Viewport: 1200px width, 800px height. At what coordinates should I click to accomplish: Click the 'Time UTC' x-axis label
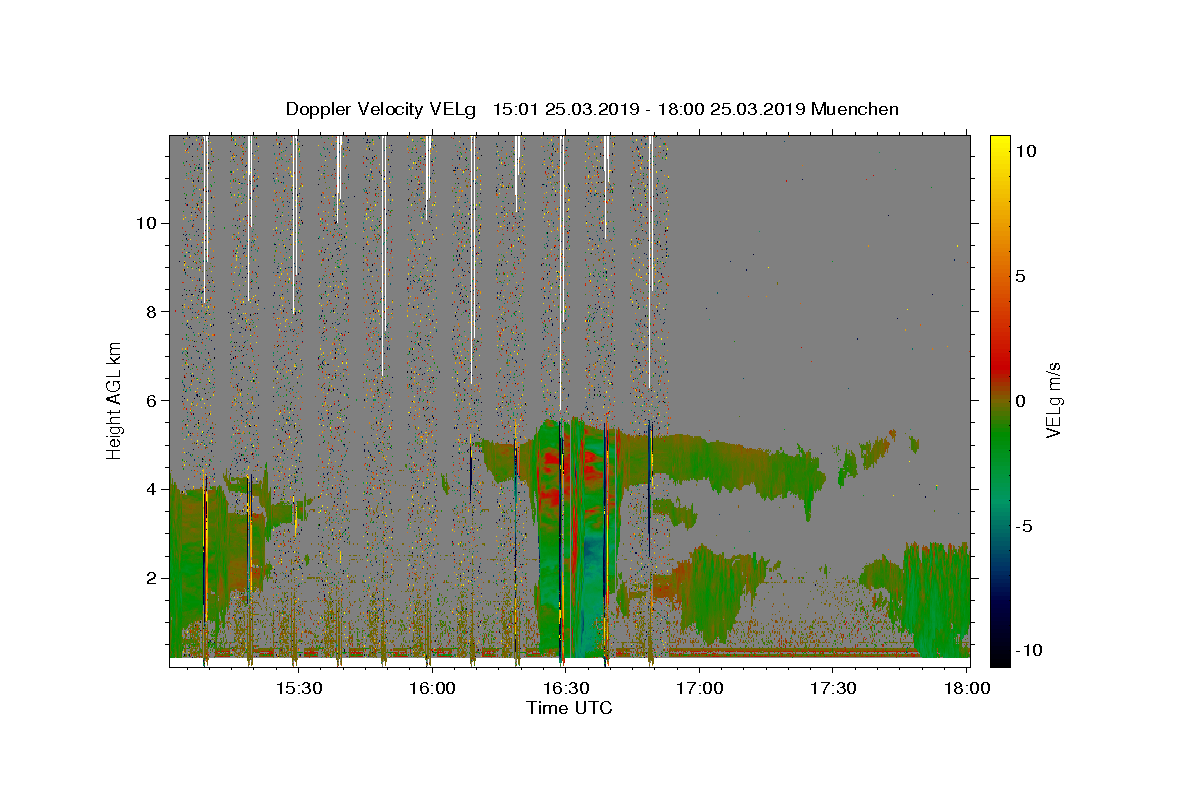[569, 708]
